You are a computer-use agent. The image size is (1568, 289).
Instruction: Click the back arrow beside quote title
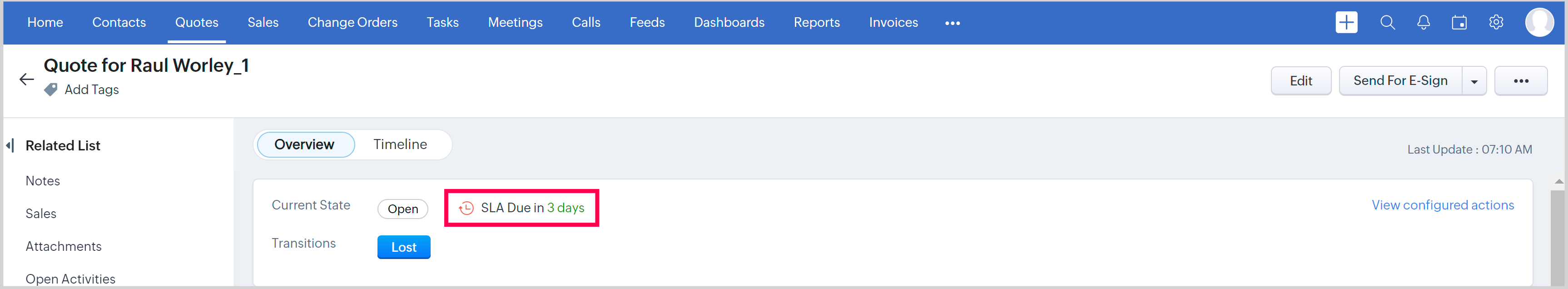click(x=26, y=80)
